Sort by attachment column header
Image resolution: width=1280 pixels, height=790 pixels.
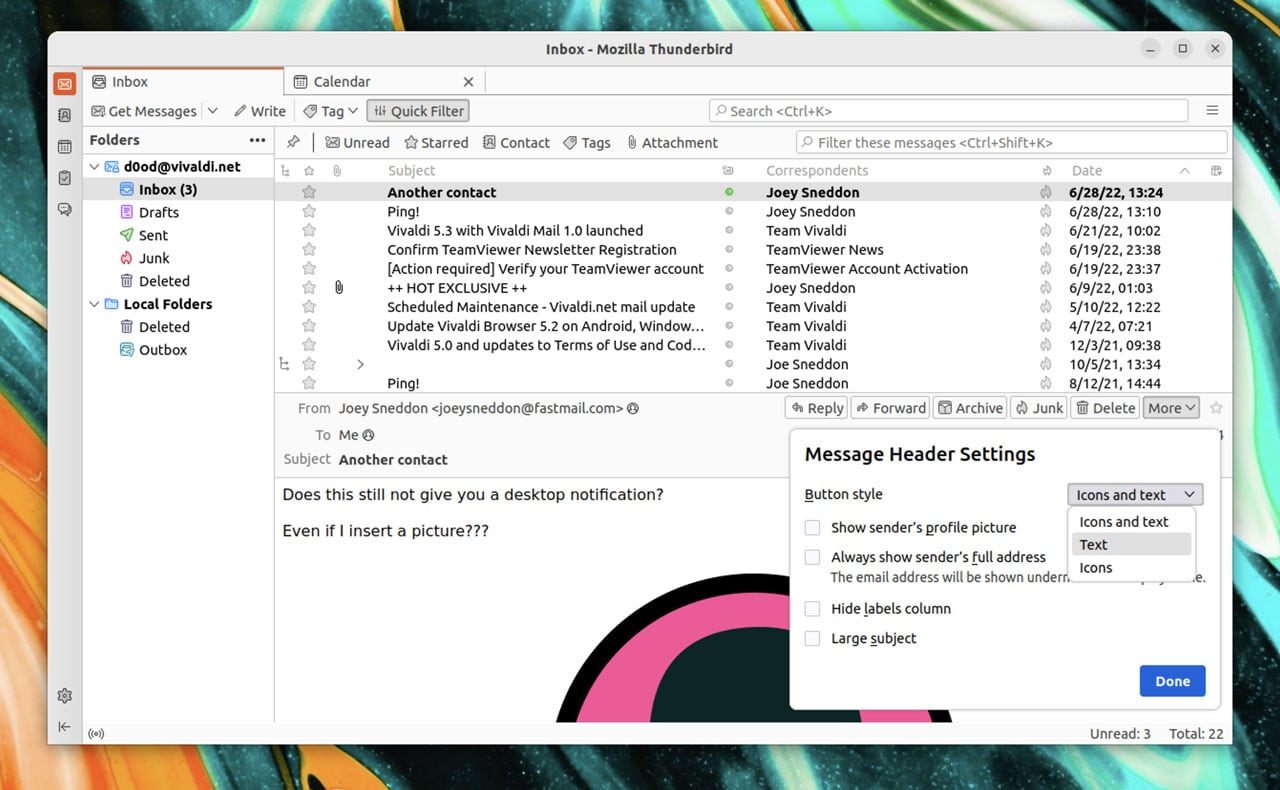337,171
